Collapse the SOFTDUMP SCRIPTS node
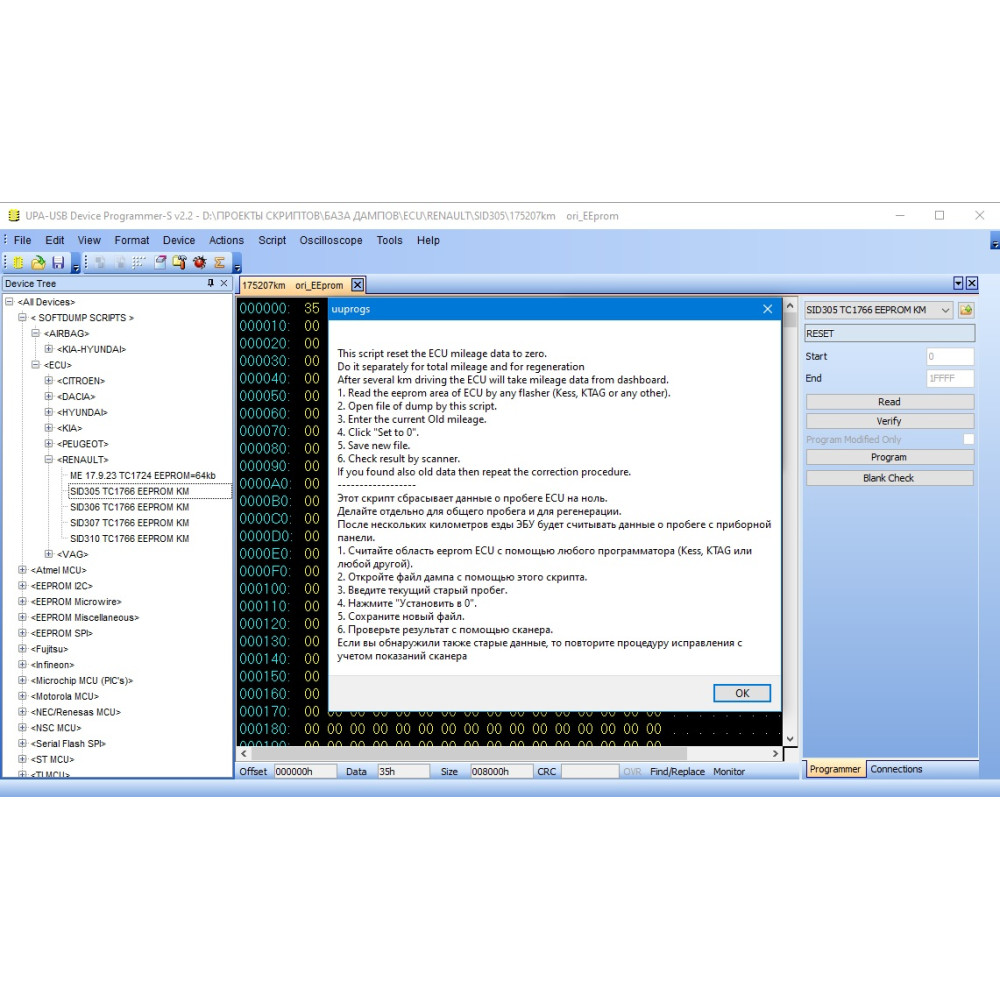 click(x=22, y=317)
